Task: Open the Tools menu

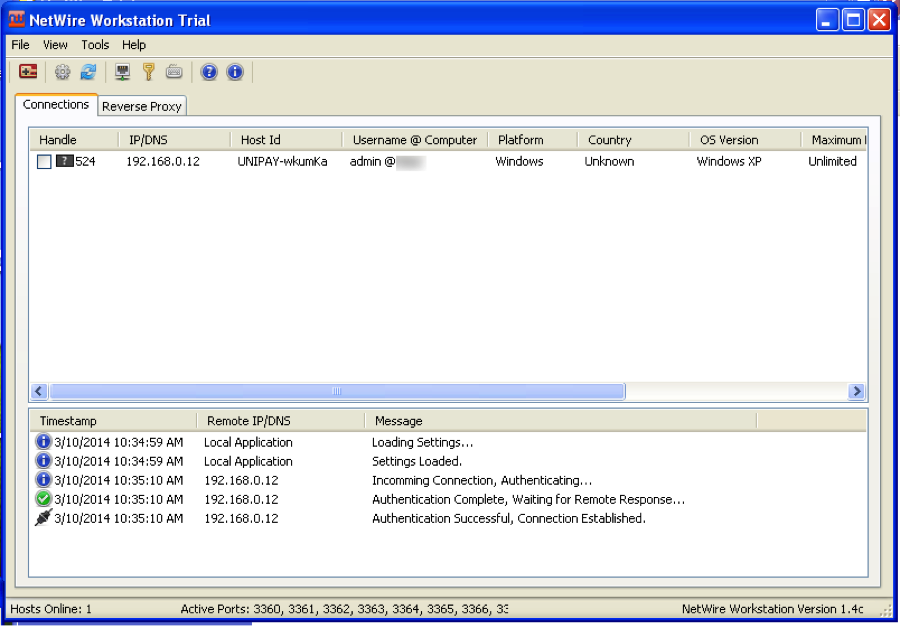Action: [95, 45]
